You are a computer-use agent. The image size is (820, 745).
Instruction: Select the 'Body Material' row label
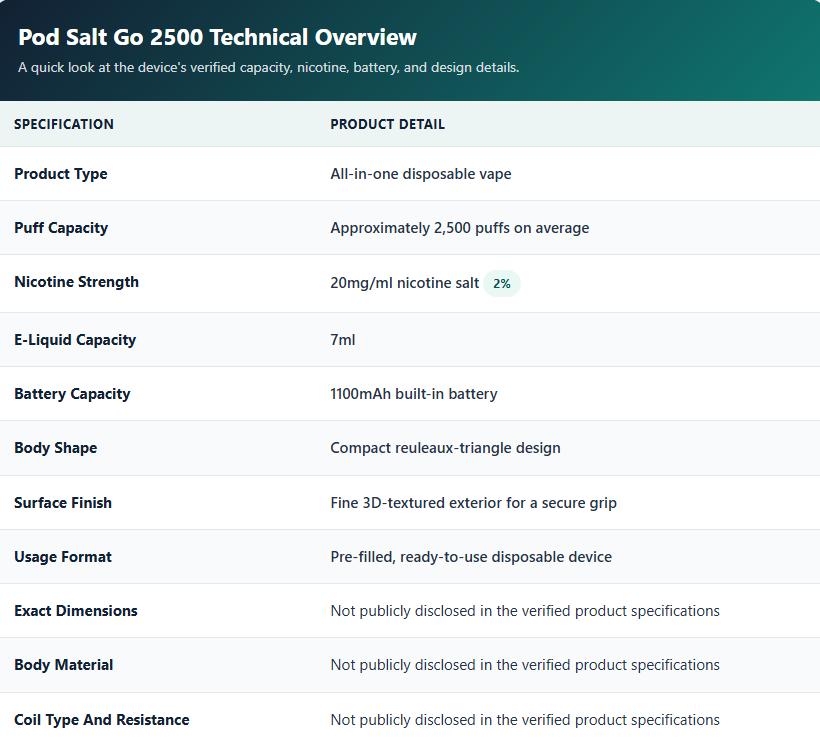(63, 665)
